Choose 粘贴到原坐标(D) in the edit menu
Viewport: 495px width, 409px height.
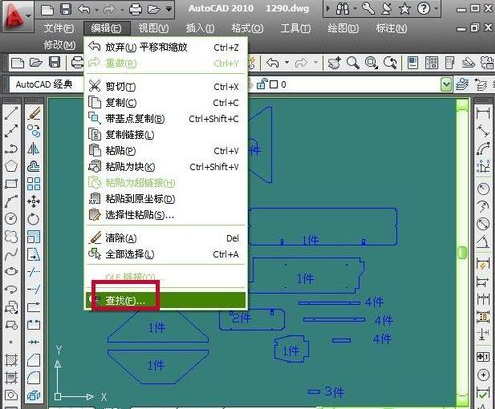166,199
